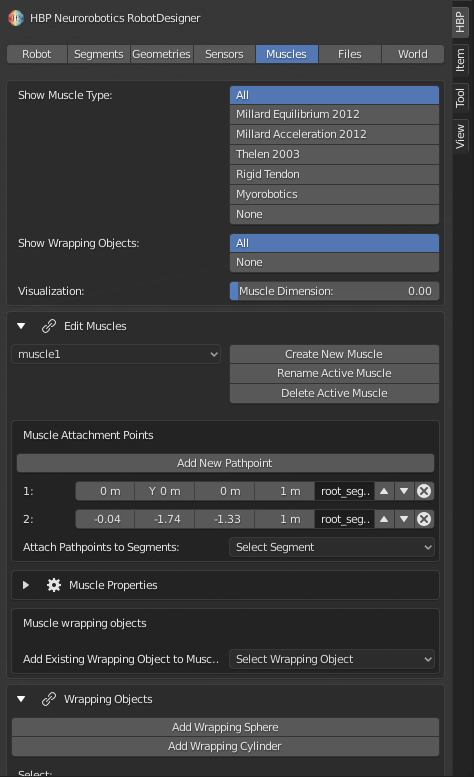The width and height of the screenshot is (474, 777).
Task: Delete pathpoint 2 using the X icon
Action: click(x=424, y=519)
